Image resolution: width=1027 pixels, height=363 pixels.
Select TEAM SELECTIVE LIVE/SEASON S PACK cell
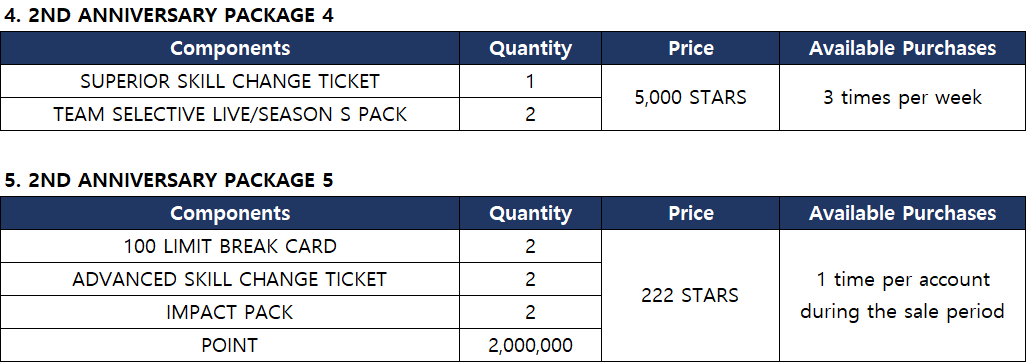[230, 114]
